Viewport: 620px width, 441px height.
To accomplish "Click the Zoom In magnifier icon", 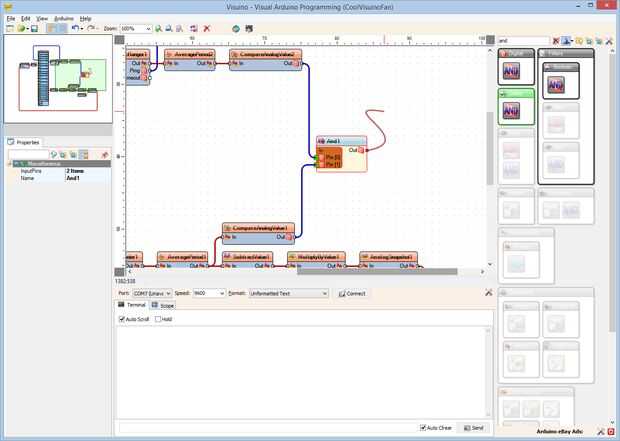I will tap(159, 28).
